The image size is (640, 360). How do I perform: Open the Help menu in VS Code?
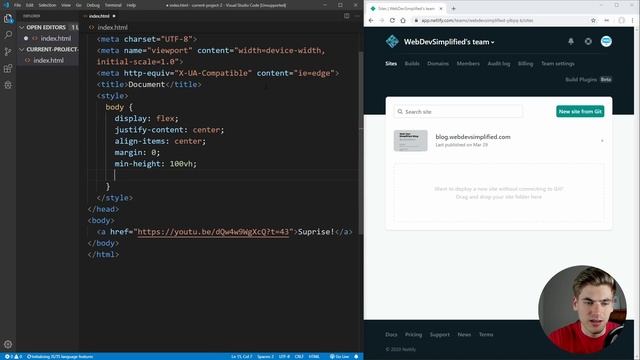click(131, 5)
